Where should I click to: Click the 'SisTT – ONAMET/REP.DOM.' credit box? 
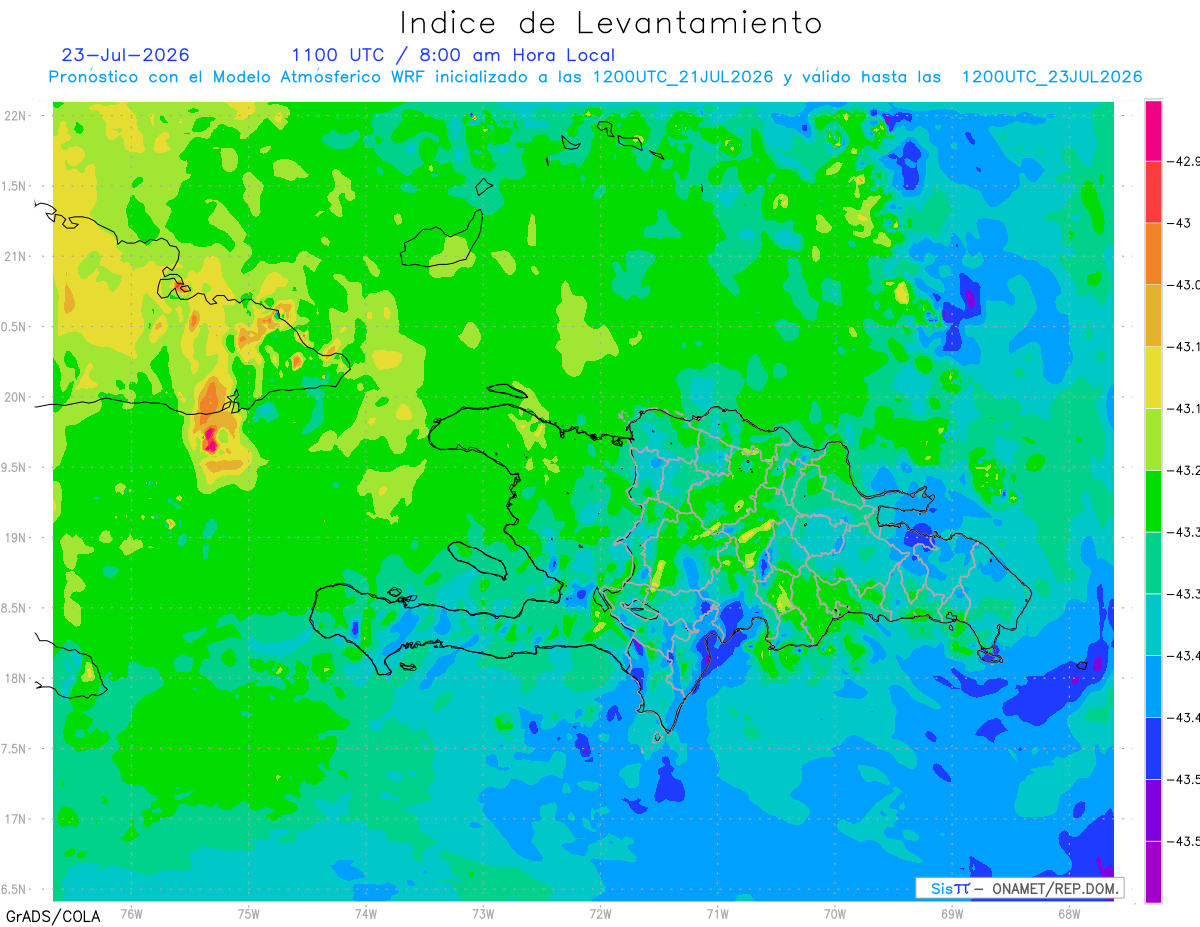click(x=1019, y=888)
